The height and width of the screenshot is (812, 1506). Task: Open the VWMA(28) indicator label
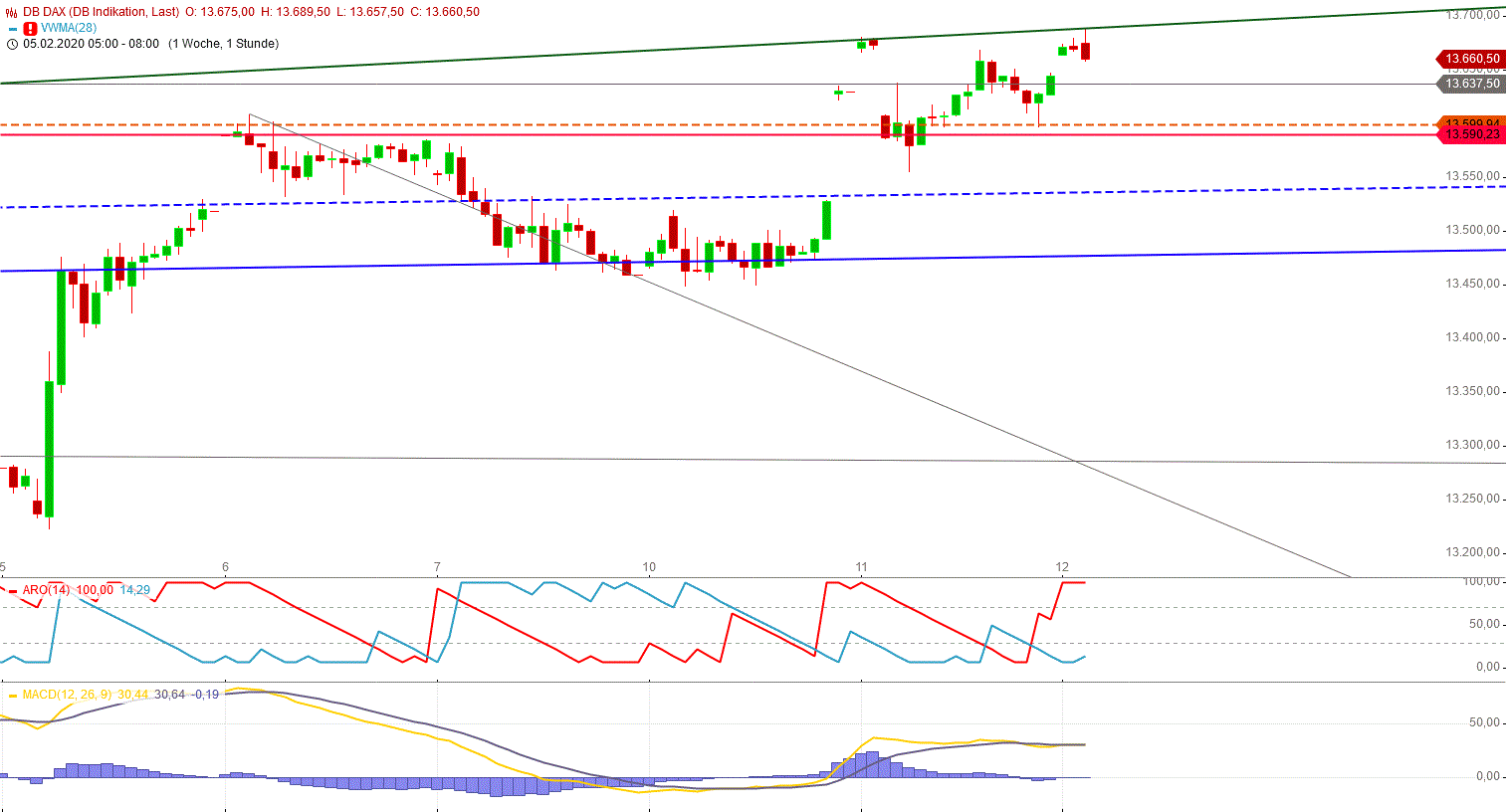(x=69, y=28)
